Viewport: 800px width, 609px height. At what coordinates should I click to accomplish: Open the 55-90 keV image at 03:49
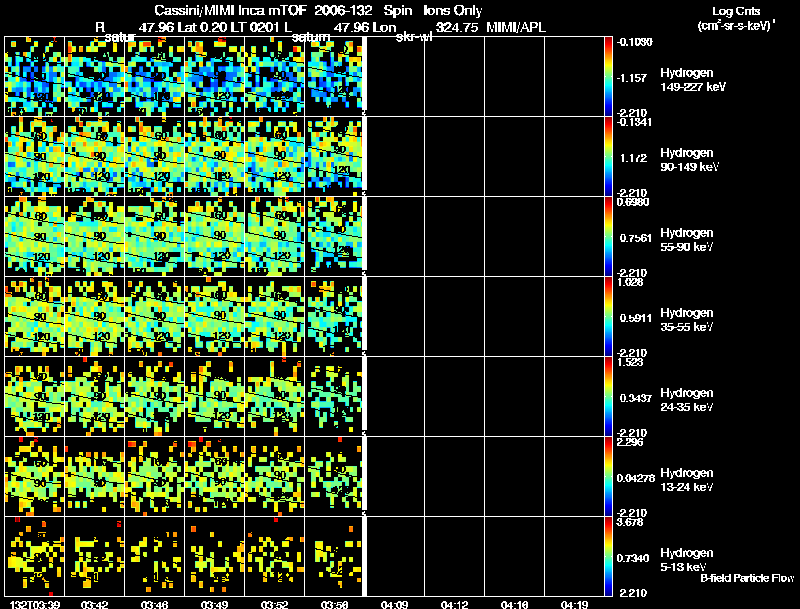(x=214, y=235)
